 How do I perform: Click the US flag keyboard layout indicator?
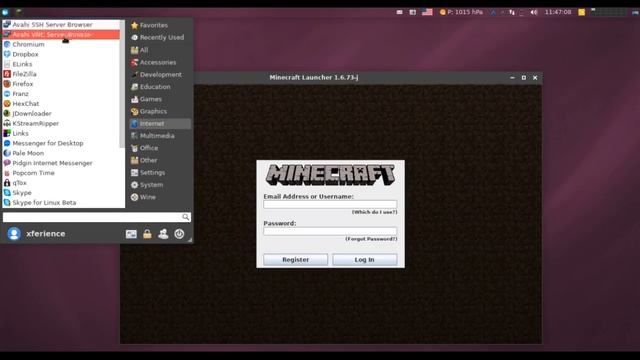point(427,12)
